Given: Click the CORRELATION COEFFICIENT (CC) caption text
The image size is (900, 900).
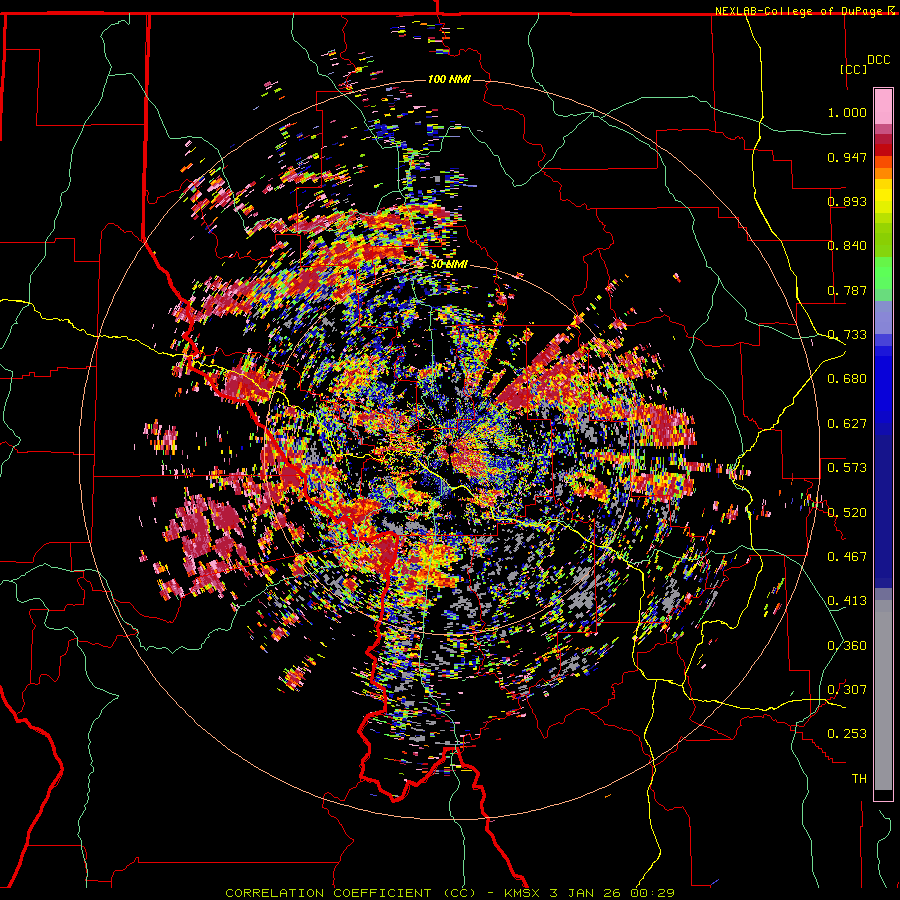Looking at the screenshot, I should [x=350, y=893].
